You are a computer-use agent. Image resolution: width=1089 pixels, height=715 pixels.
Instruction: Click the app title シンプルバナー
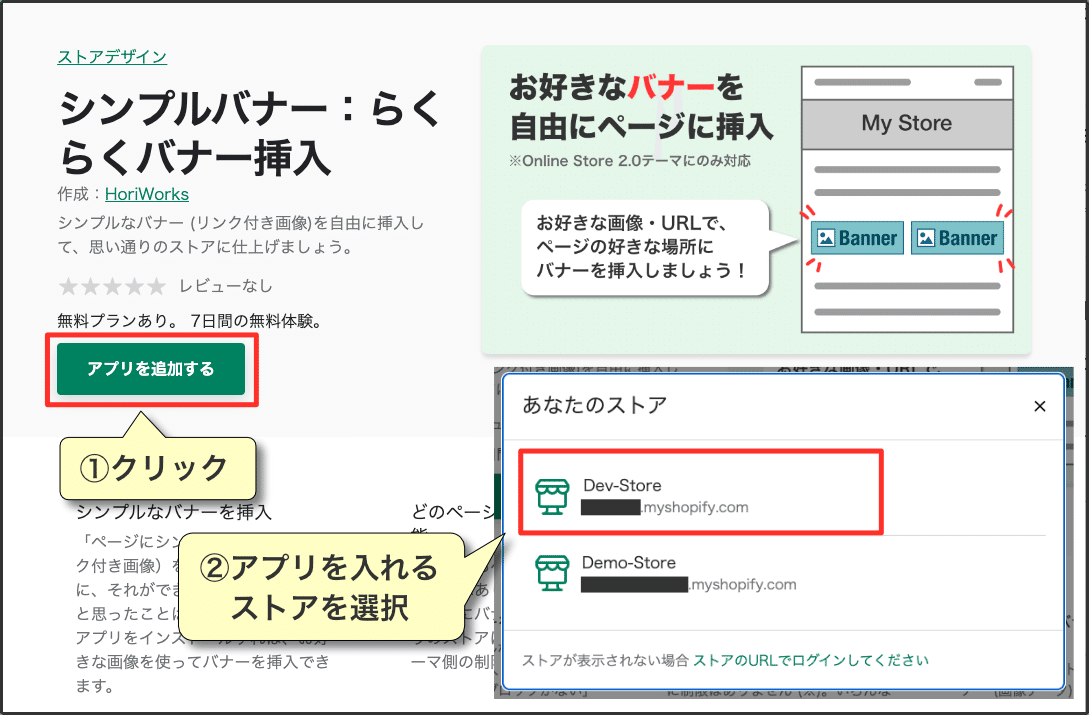point(249,133)
